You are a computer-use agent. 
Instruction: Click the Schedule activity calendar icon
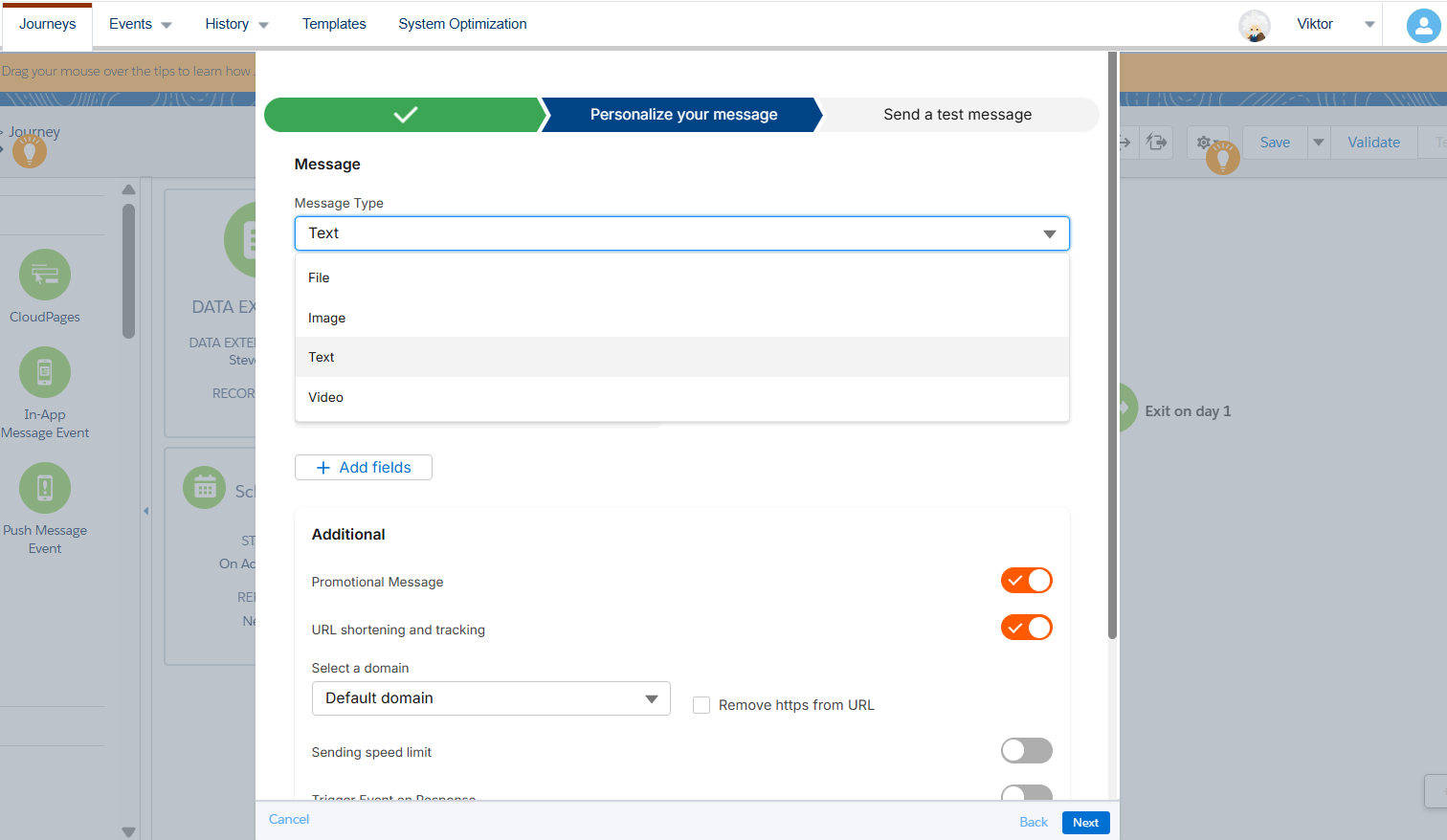tap(205, 487)
